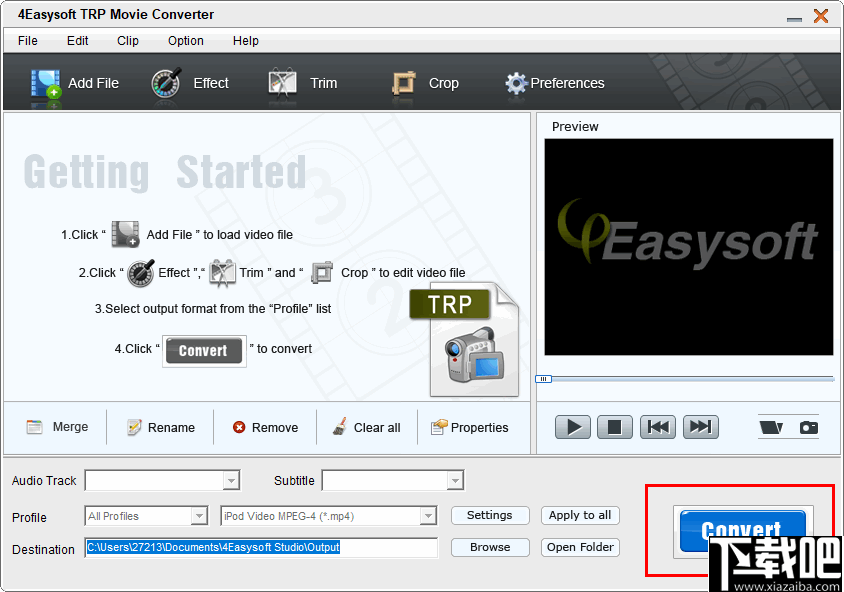Open the Subtitle dropdown
The height and width of the screenshot is (592, 844).
point(456,480)
